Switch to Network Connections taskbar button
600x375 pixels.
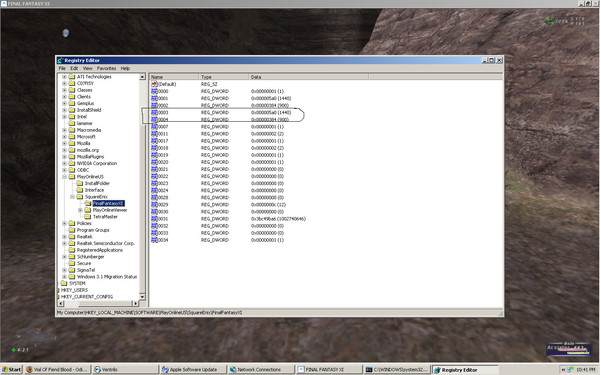pos(261,370)
